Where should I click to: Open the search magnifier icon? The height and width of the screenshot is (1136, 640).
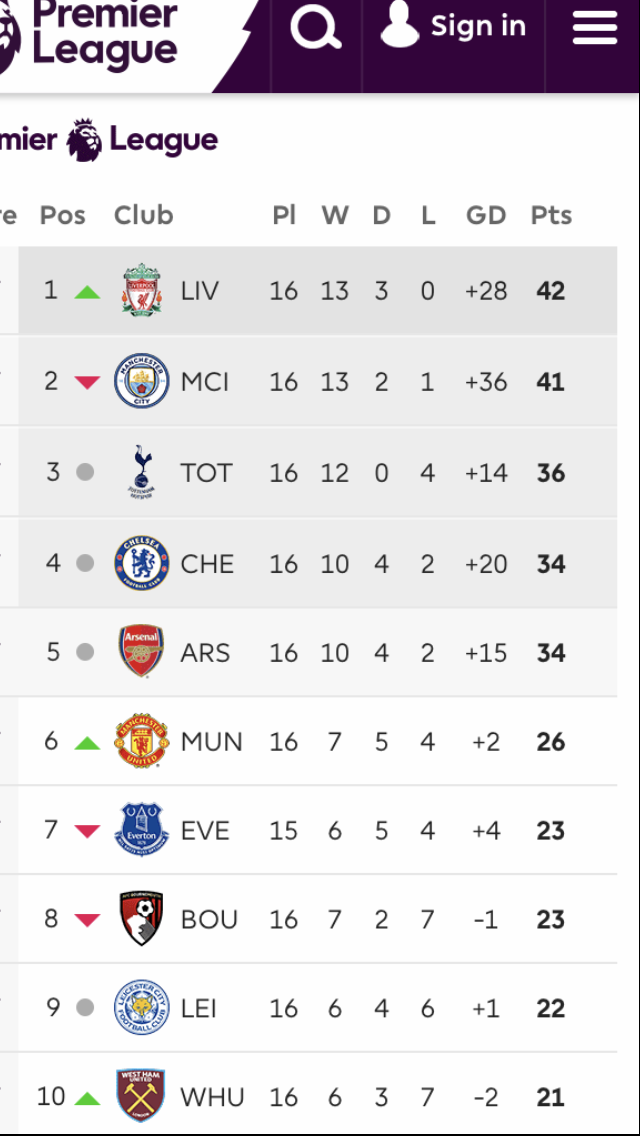click(x=316, y=28)
